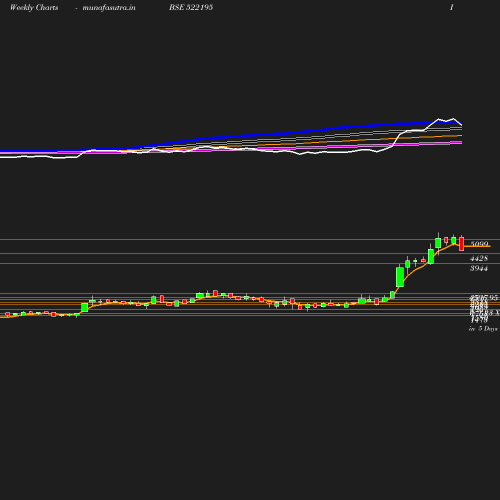
Task: Click the 'in 5 Days' label
Action: 483,329
